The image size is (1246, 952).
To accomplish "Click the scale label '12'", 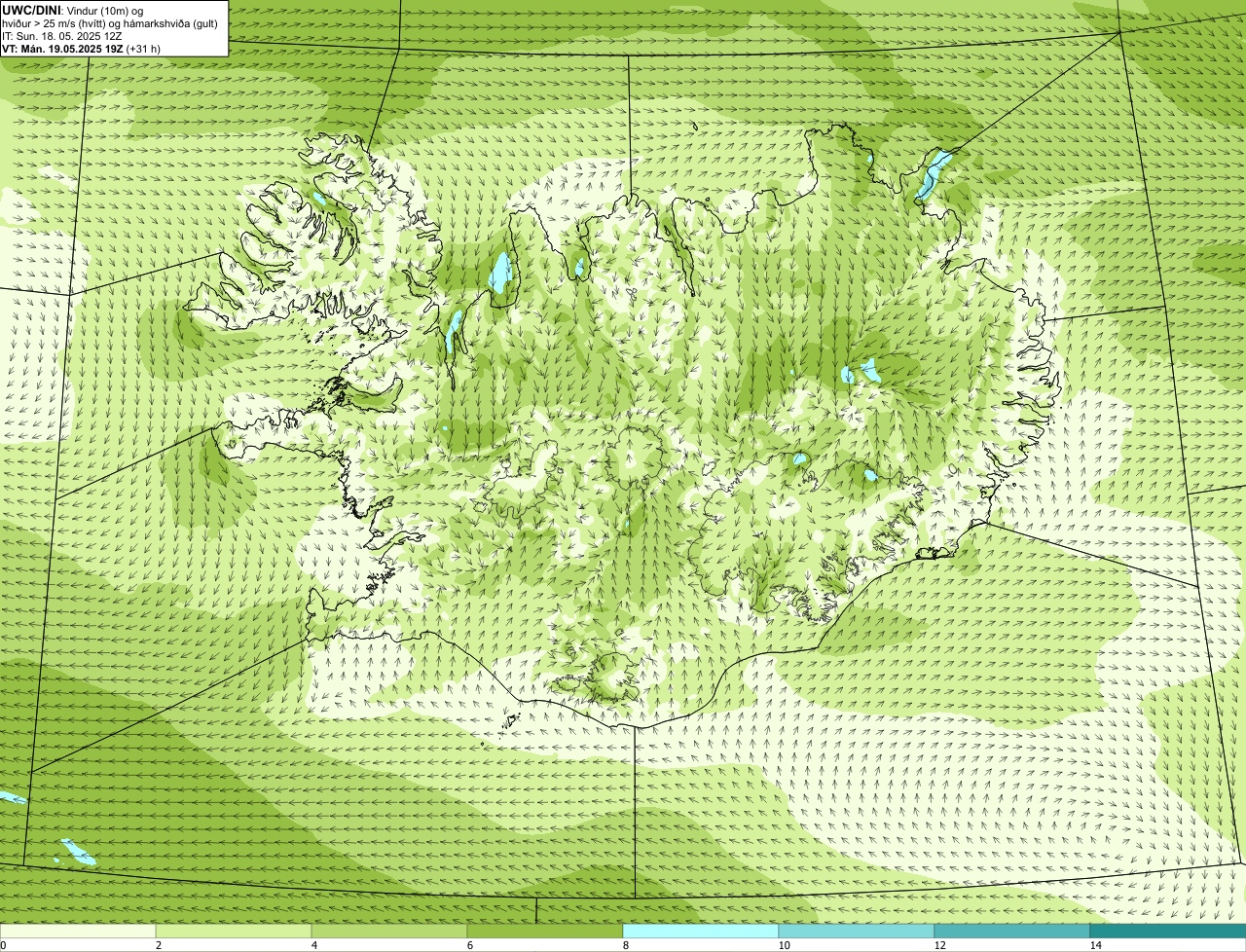I will click(x=939, y=945).
